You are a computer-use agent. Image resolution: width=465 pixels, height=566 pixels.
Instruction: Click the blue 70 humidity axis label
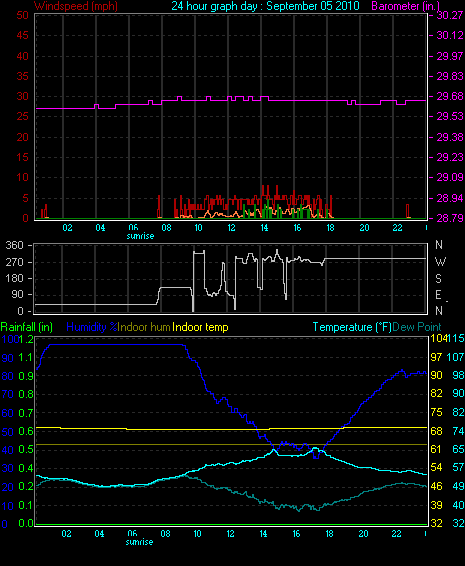pyautogui.click(x=8, y=394)
